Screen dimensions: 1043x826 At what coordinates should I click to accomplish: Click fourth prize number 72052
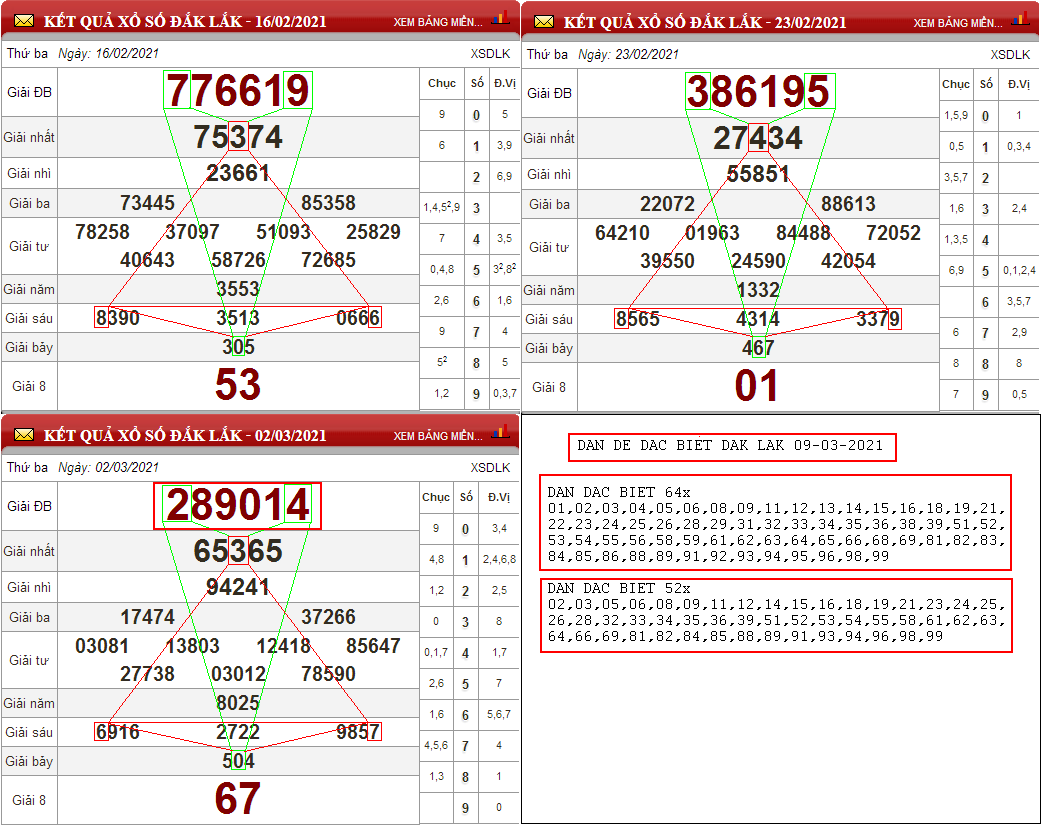[x=894, y=233]
